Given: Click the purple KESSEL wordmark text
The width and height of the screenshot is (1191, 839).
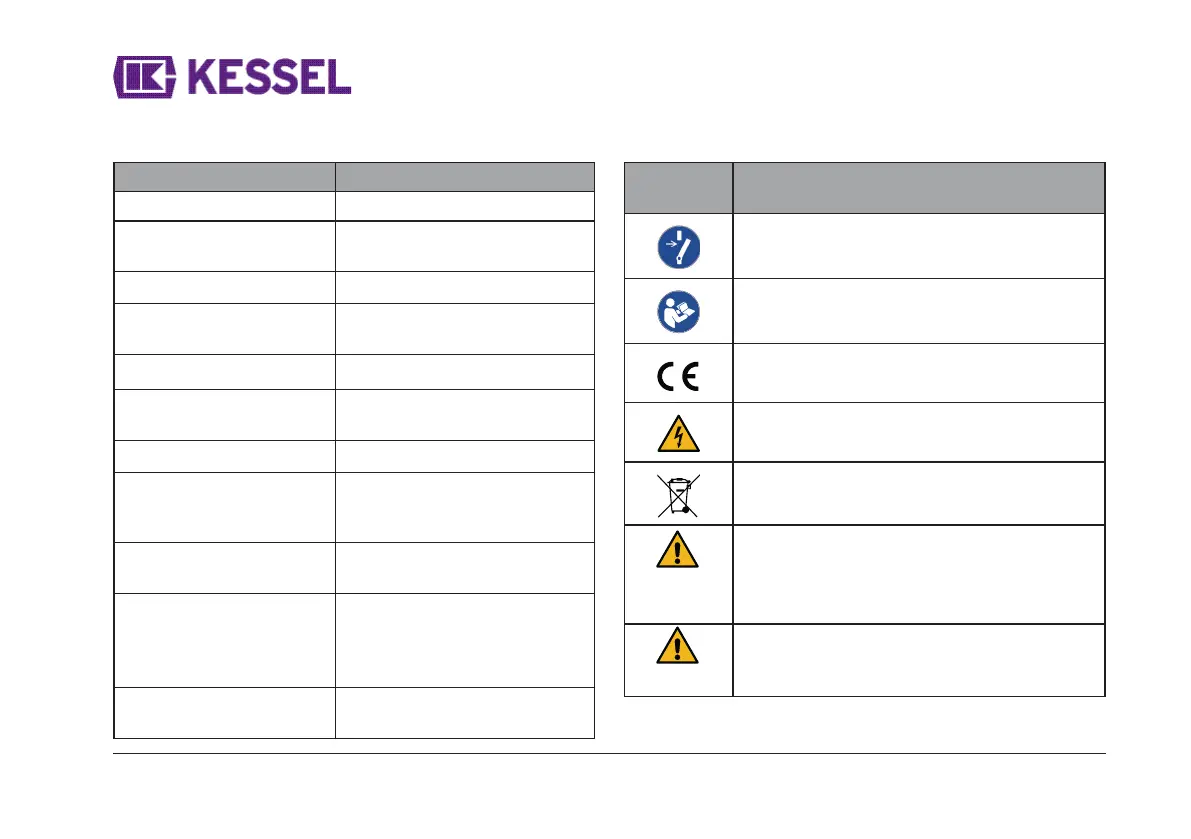Looking at the screenshot, I should pos(268,77).
